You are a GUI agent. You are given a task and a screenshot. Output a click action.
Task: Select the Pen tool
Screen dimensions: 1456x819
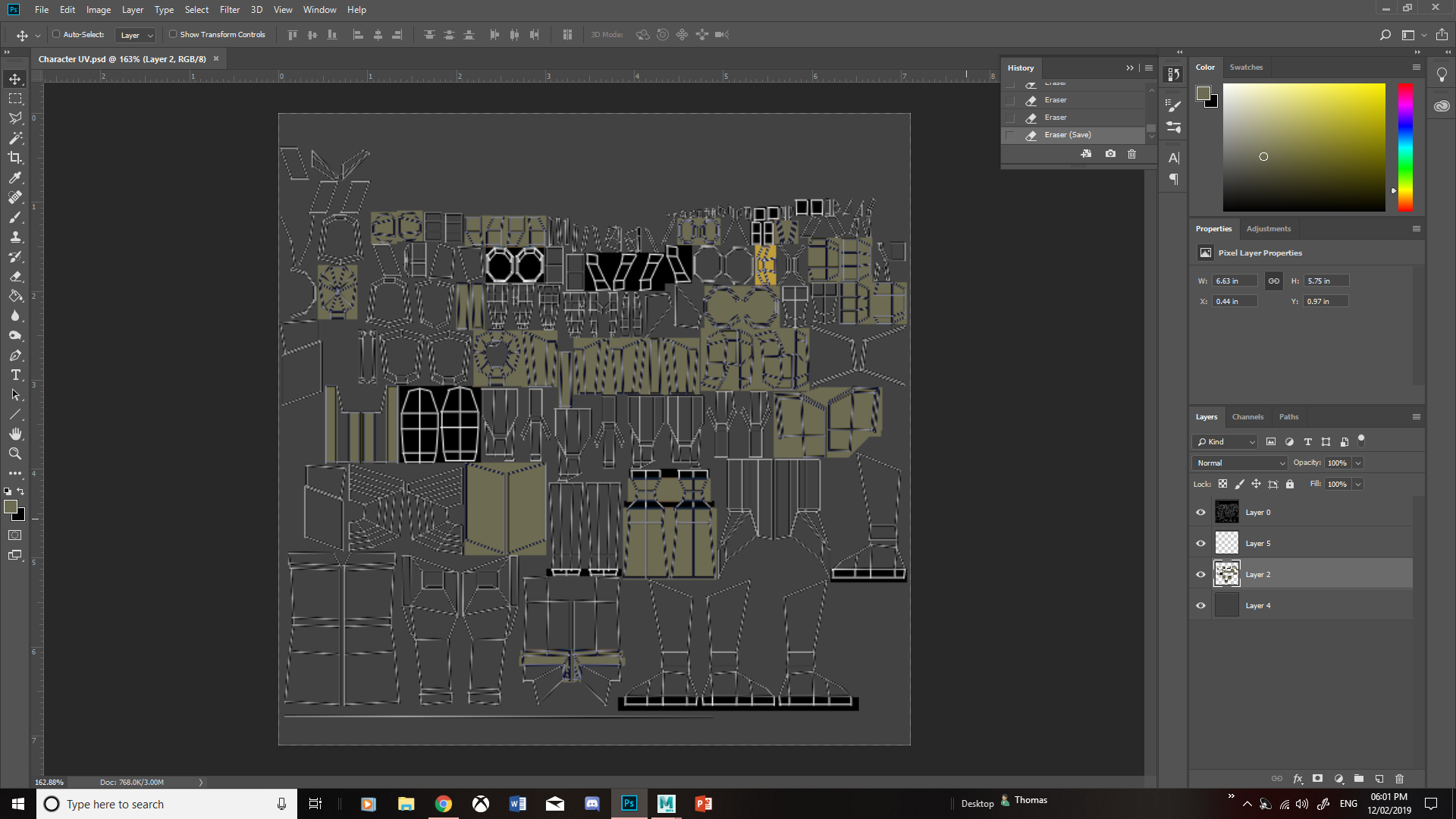point(15,356)
